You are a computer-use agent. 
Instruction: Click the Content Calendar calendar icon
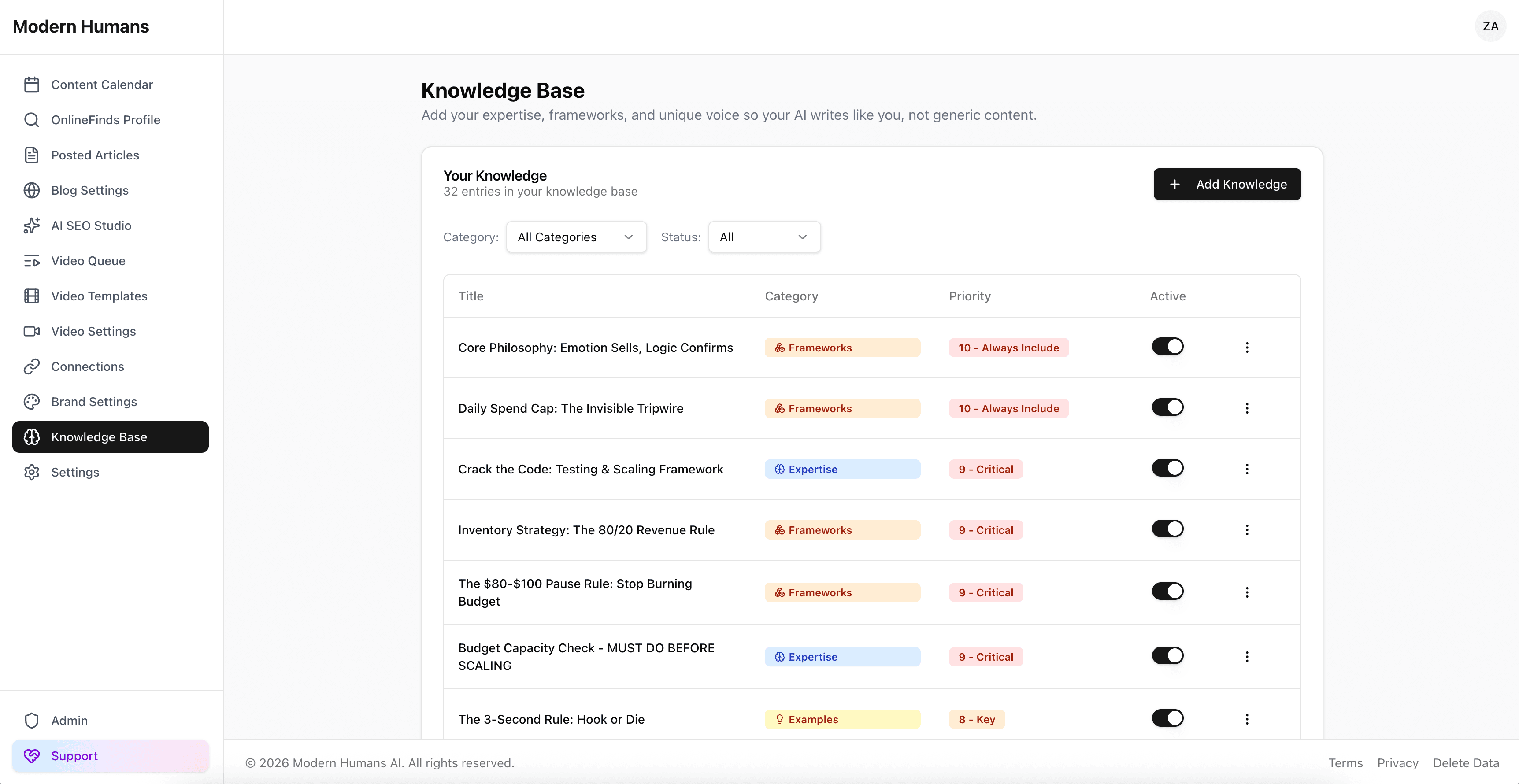coord(32,85)
